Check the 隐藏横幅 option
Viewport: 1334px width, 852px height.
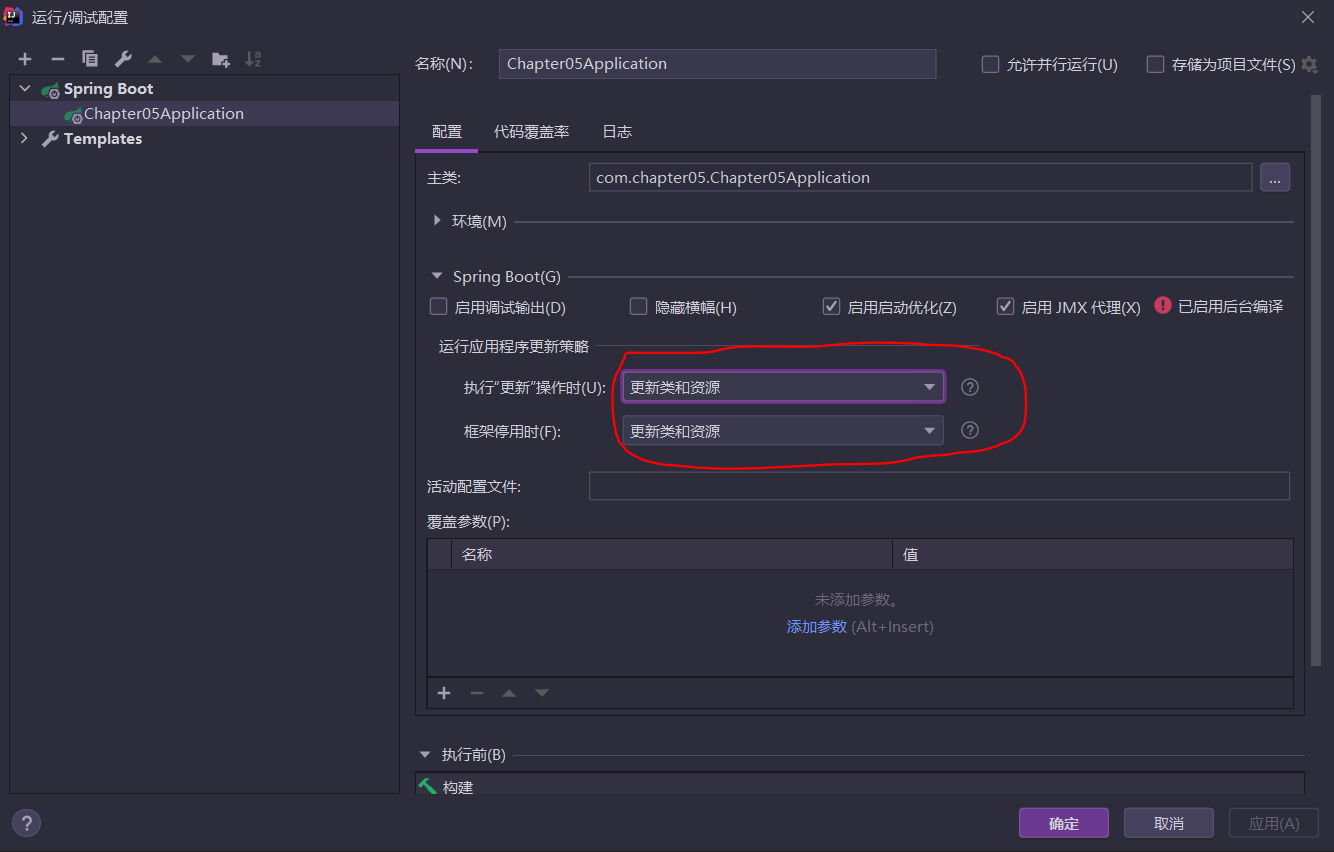(x=638, y=306)
